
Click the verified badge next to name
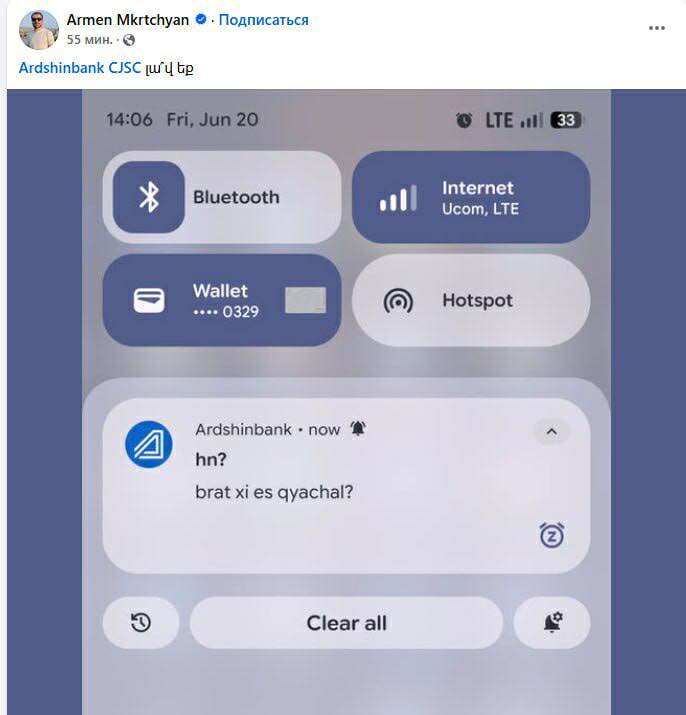(201, 20)
